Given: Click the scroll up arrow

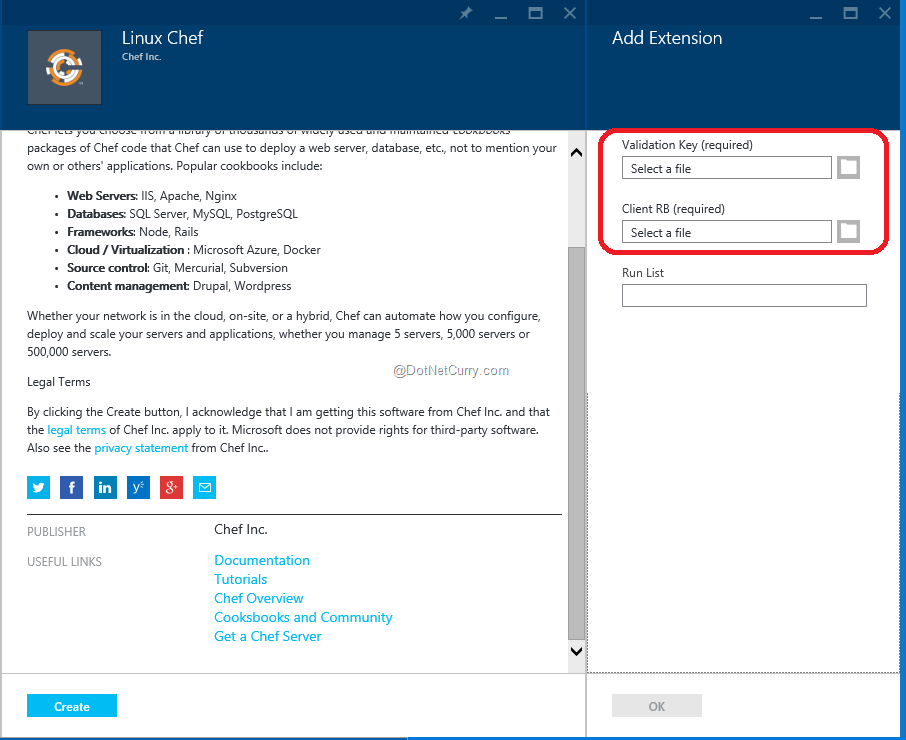Looking at the screenshot, I should click(575, 153).
